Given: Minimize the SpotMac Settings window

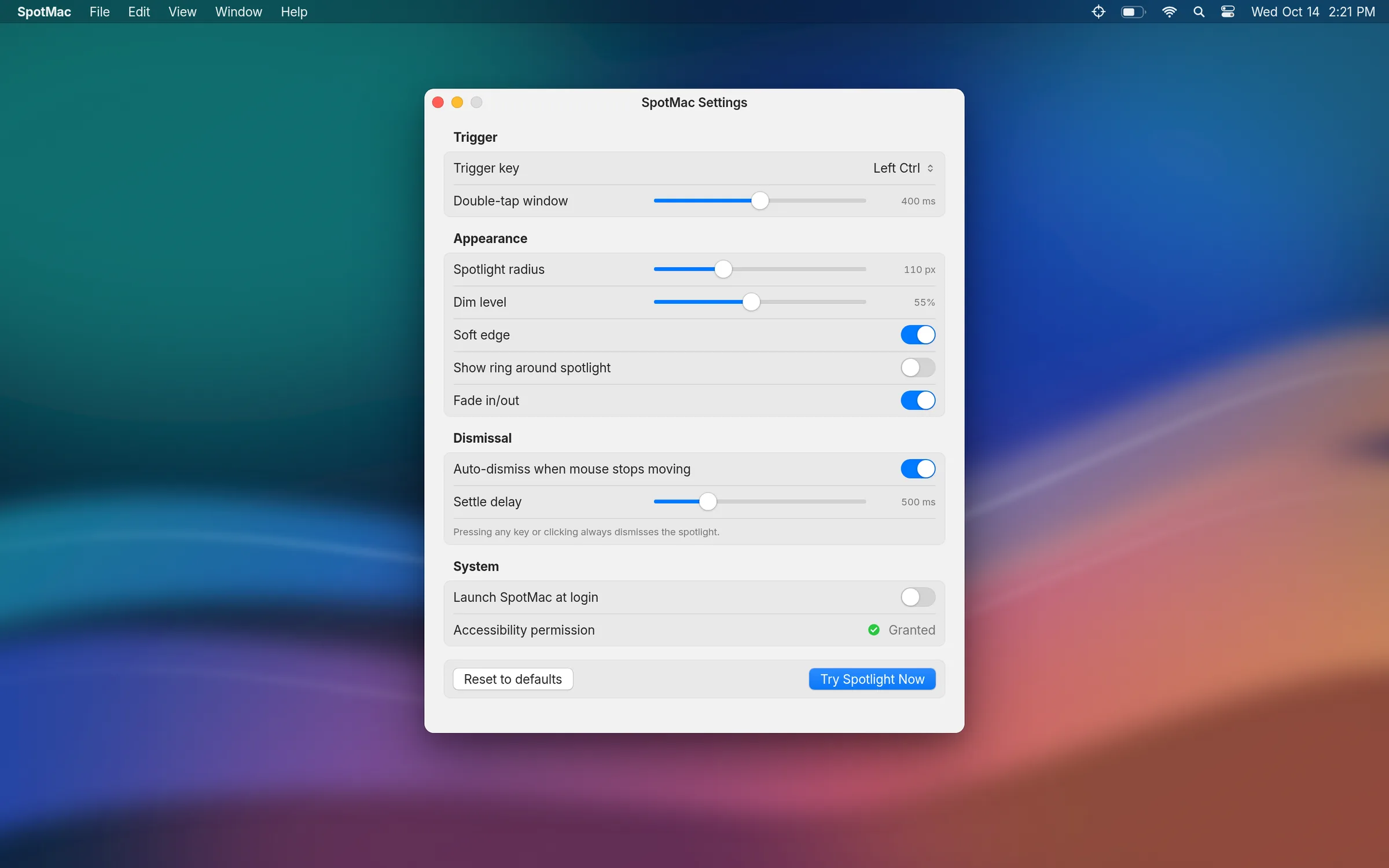Looking at the screenshot, I should click(457, 102).
